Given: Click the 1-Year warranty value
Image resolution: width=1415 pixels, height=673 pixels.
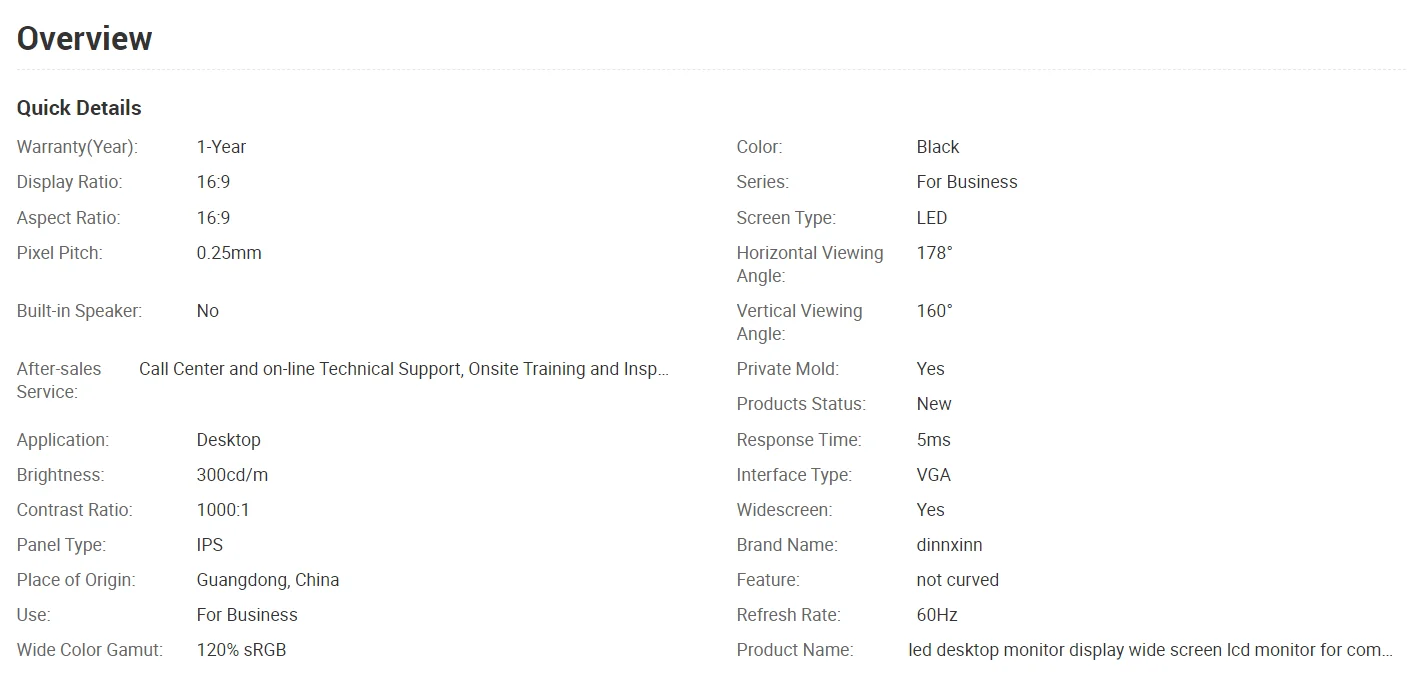Looking at the screenshot, I should [x=221, y=147].
